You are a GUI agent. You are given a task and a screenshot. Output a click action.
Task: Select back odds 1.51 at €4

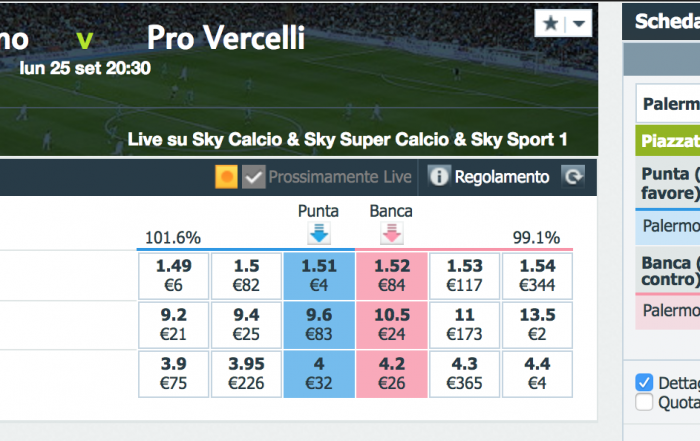pyautogui.click(x=319, y=276)
